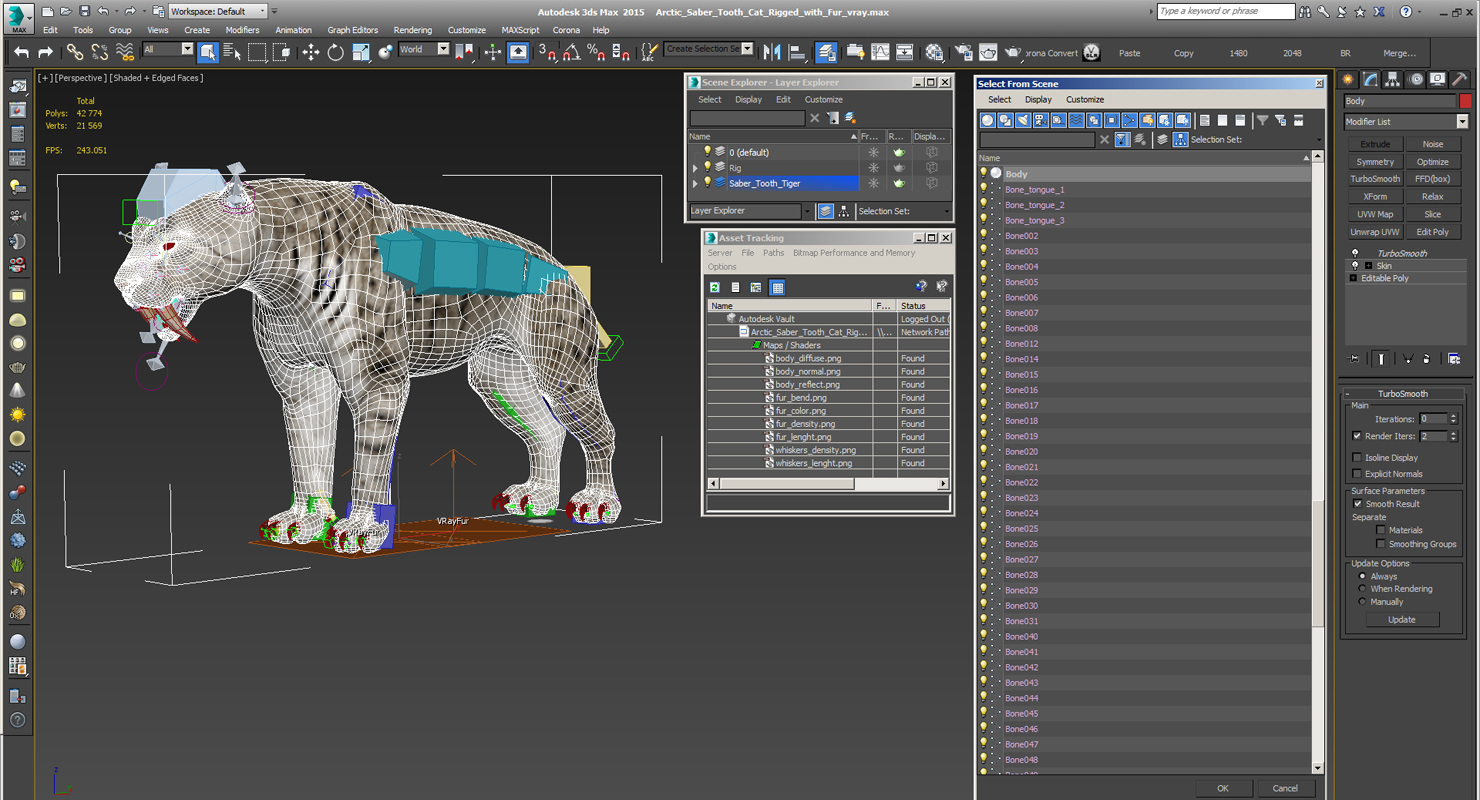This screenshot has height=800, width=1480.
Task: Expand the Skin modifier in the stack
Action: 1368,266
